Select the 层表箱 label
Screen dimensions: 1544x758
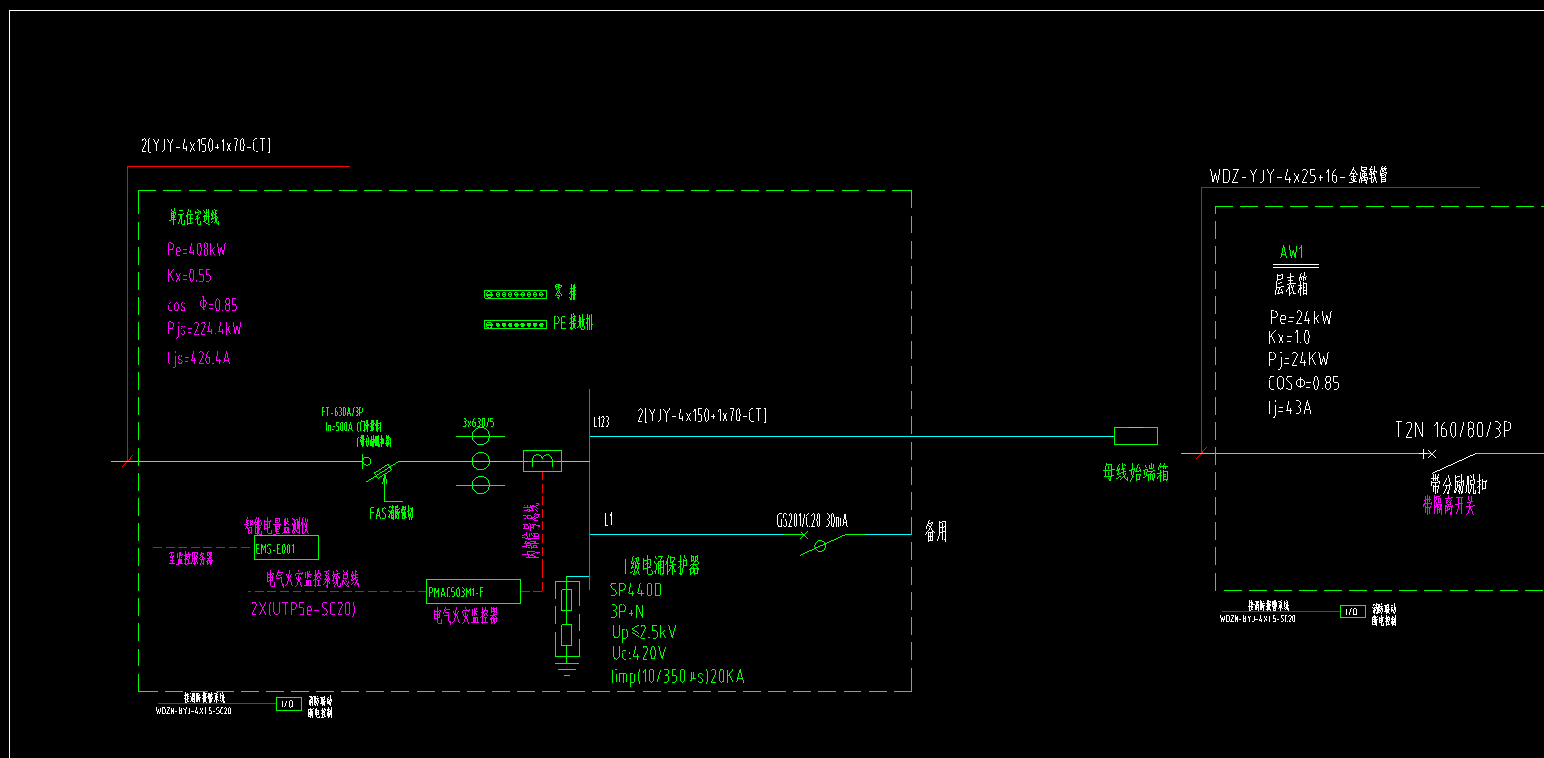point(1290,286)
